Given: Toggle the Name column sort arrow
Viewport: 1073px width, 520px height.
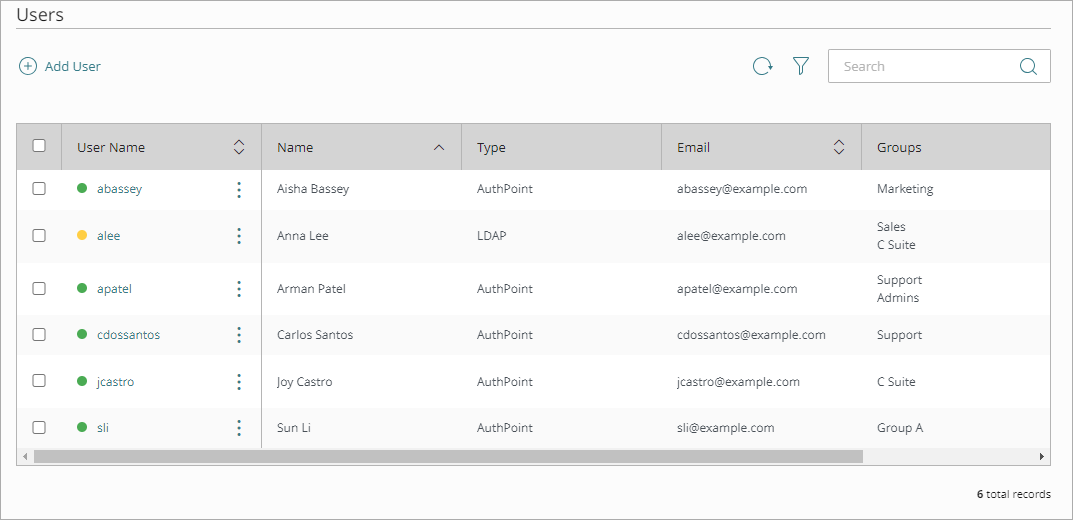Looking at the screenshot, I should point(439,147).
